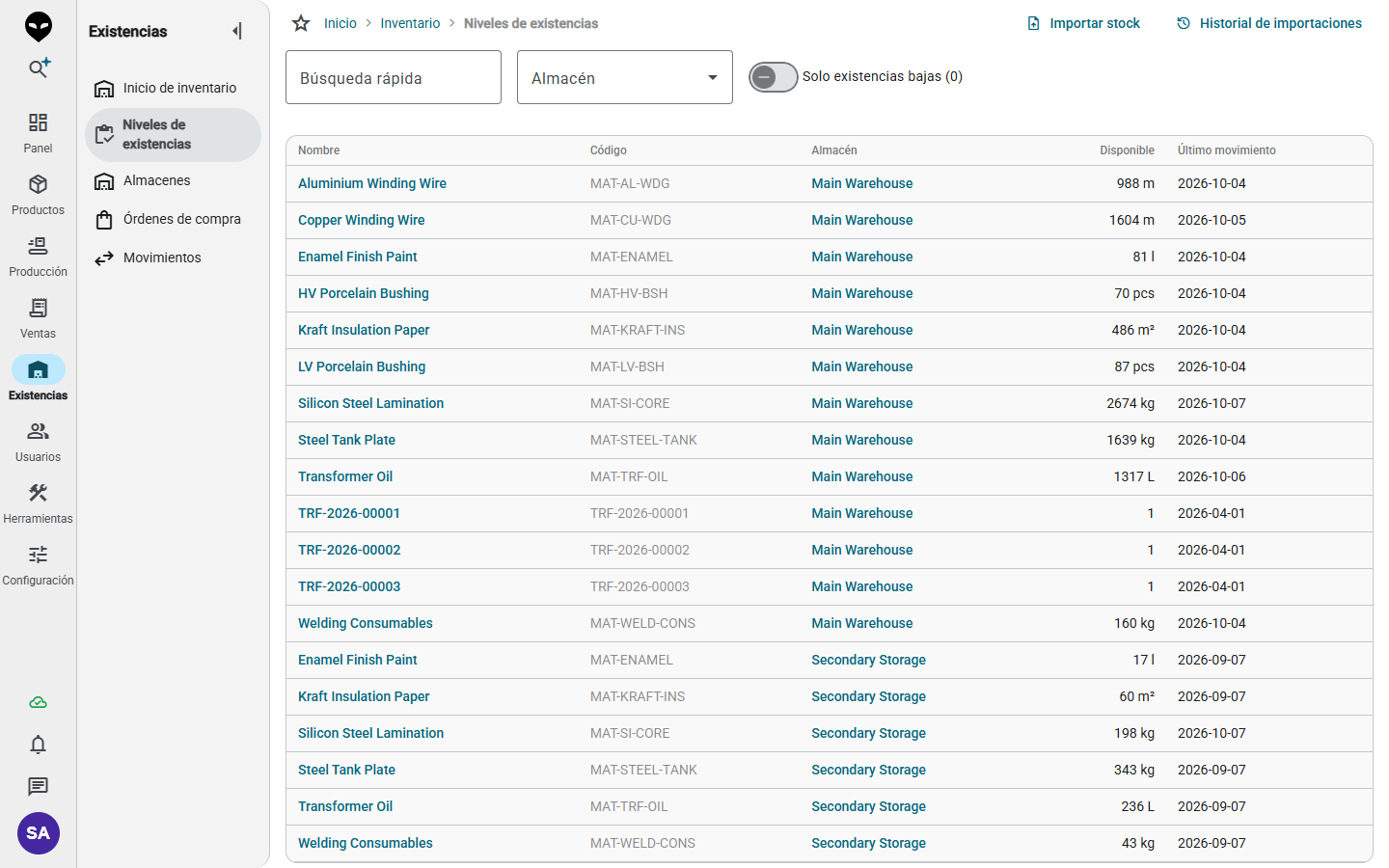Open the Producción module
1389x868 pixels.
[x=38, y=257]
